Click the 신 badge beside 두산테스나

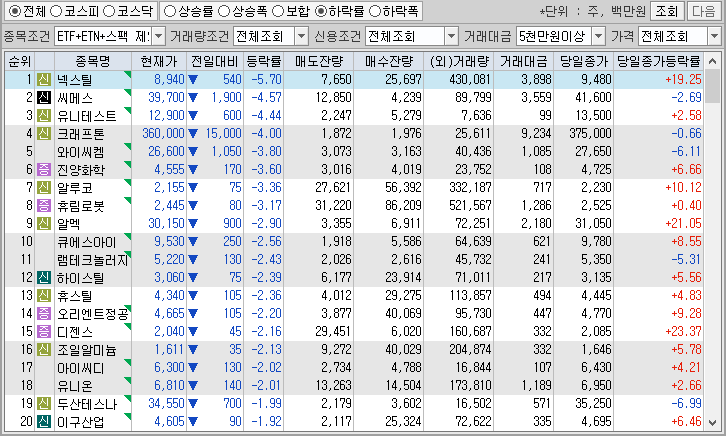44,404
